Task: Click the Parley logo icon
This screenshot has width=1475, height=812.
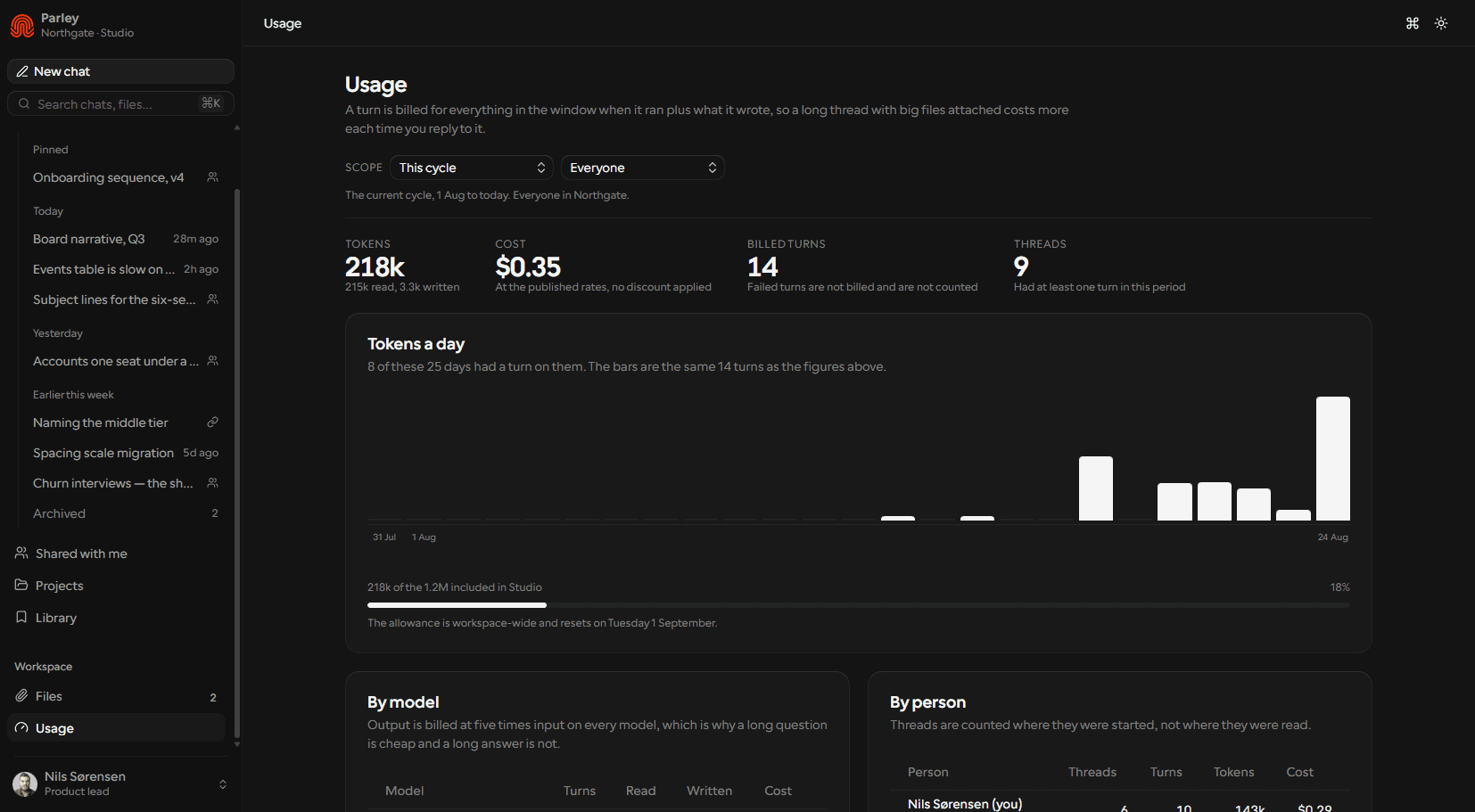Action: [x=22, y=26]
